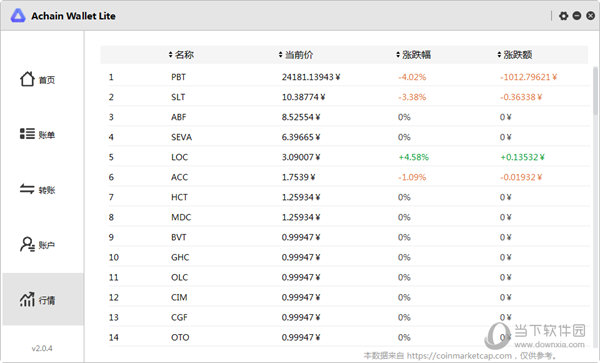Close the Achain Wallet Lite window
Viewport: 600px width, 363px height.
591,16
